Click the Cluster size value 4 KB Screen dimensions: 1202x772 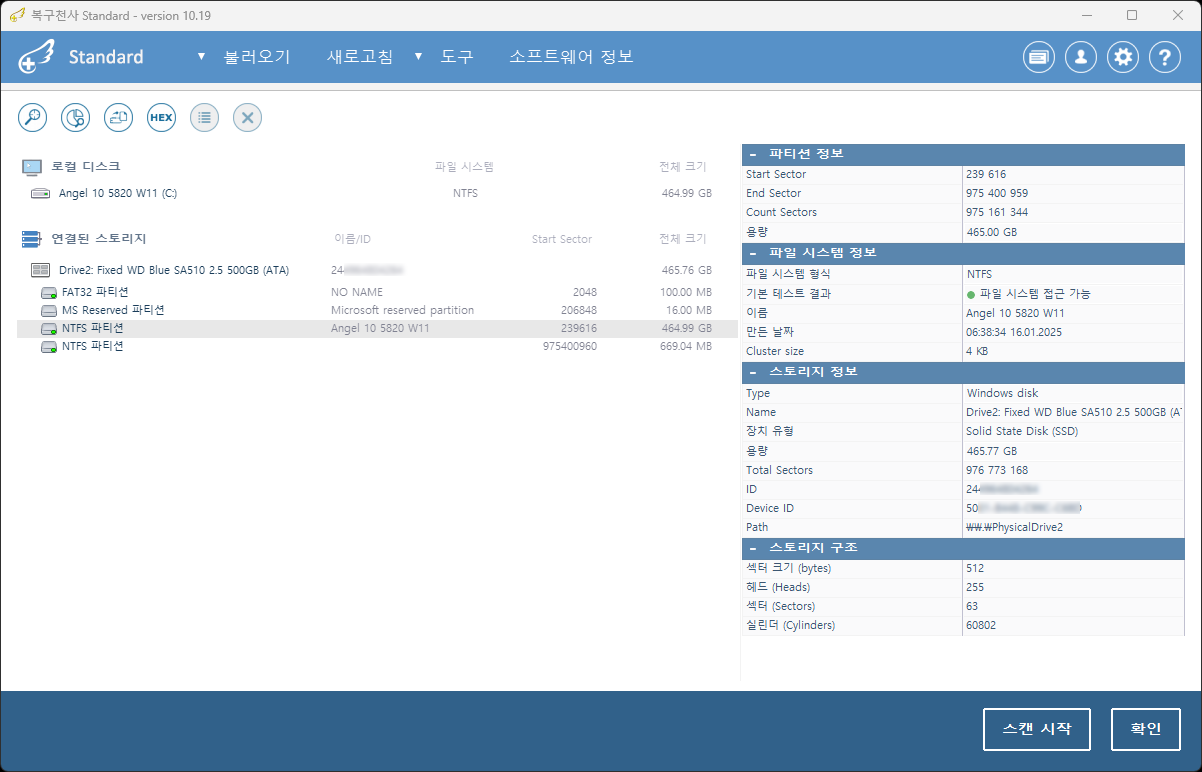coord(977,351)
